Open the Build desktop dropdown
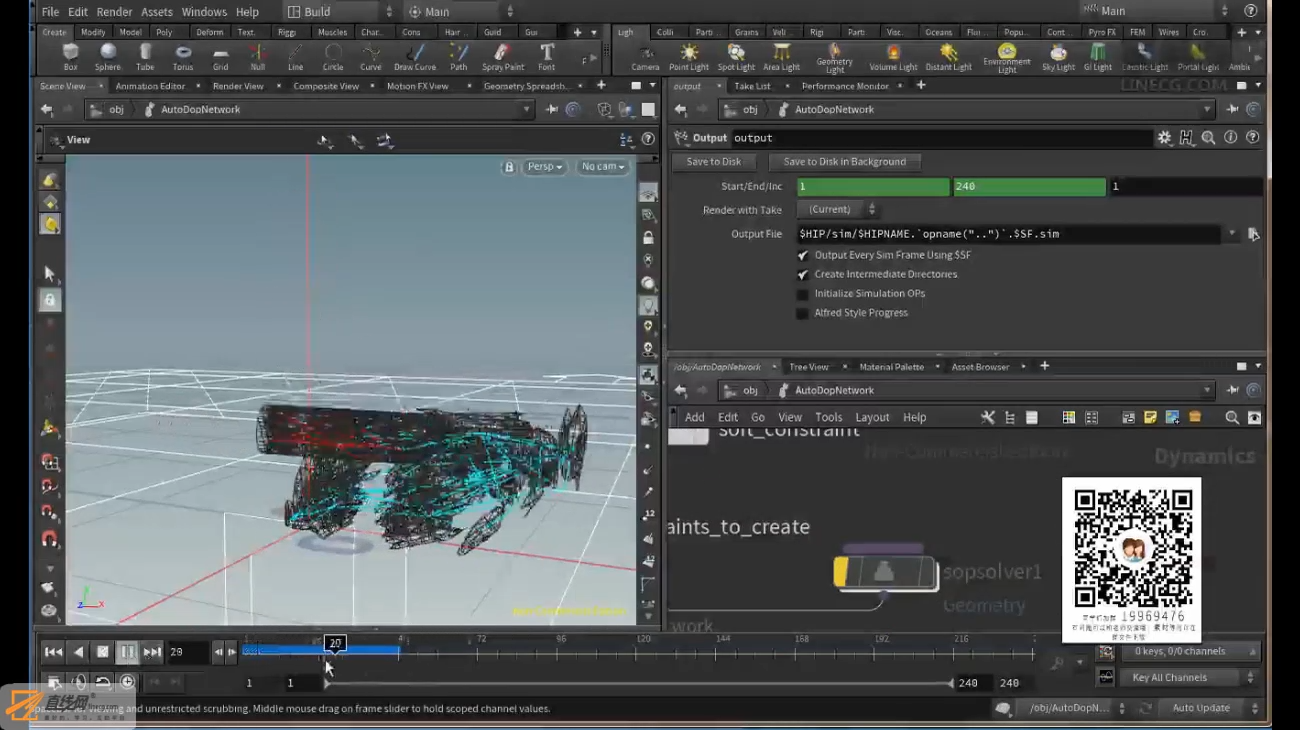1300x730 pixels. [338, 12]
